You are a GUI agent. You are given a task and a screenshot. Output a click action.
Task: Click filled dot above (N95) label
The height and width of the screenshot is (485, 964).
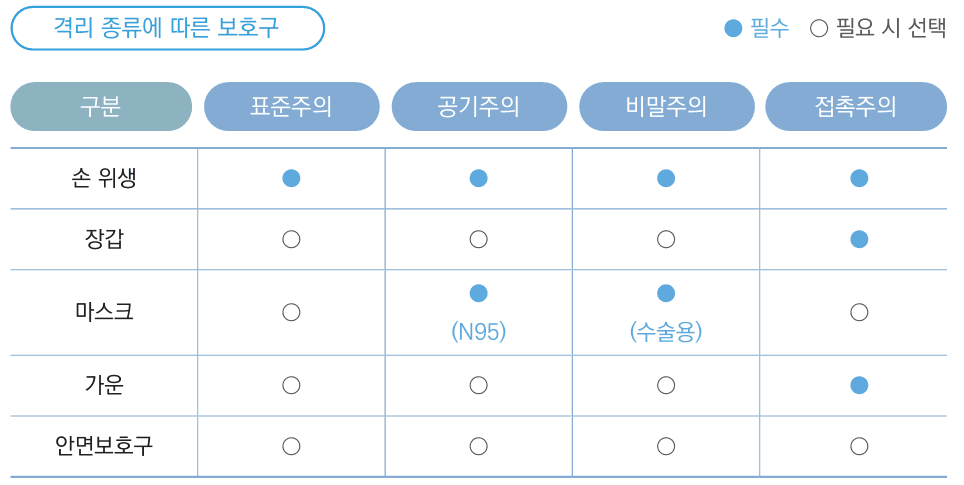(x=478, y=293)
